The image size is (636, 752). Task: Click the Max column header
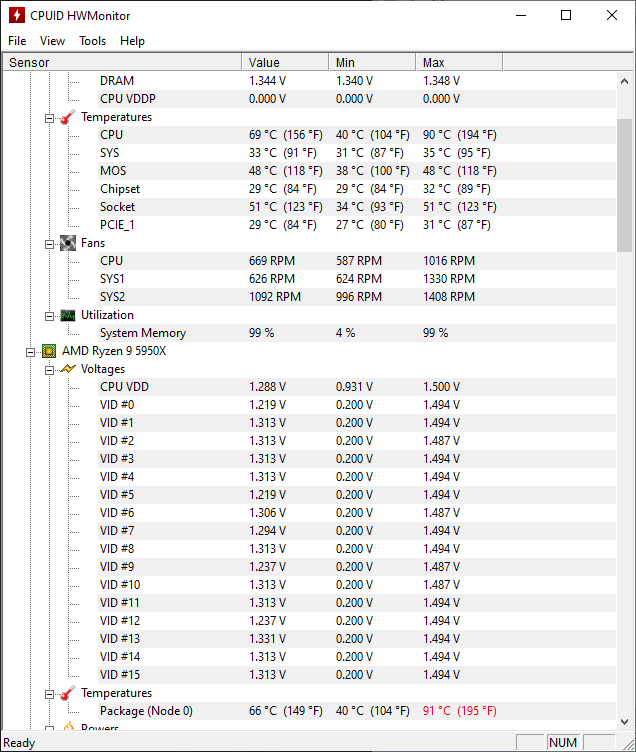(459, 62)
